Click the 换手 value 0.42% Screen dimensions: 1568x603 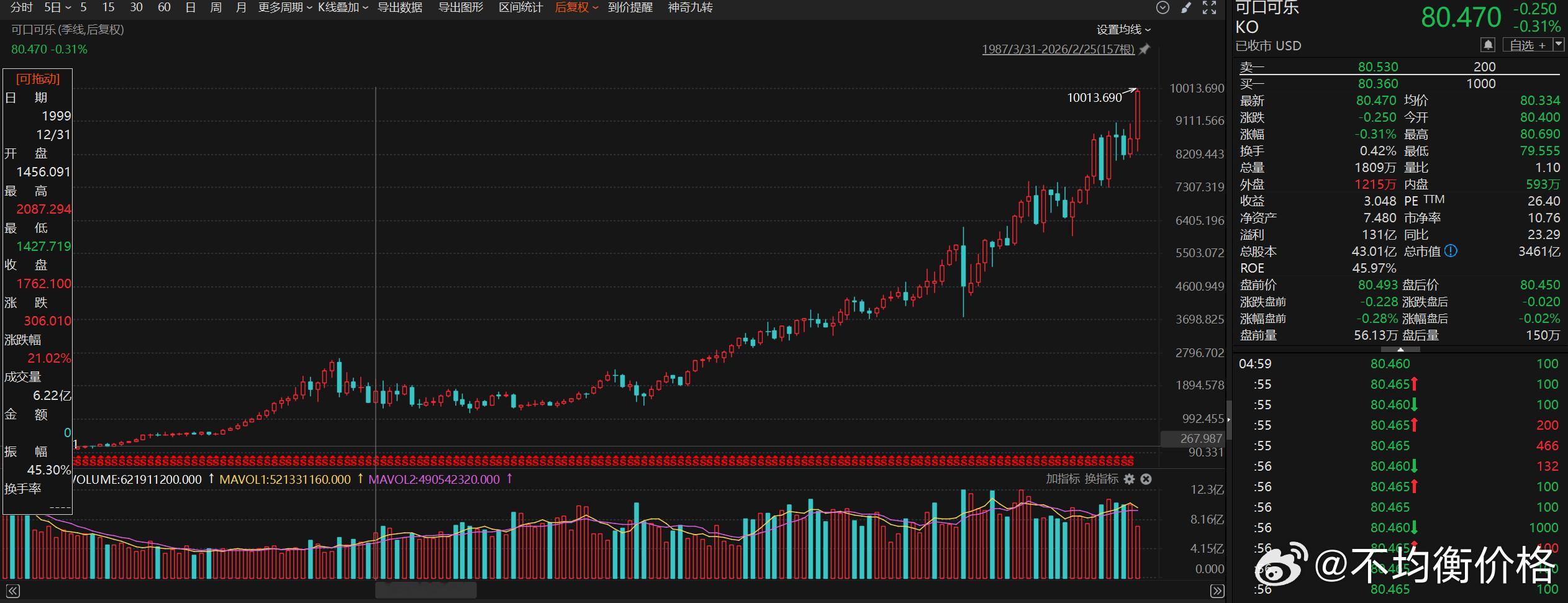tap(1378, 151)
